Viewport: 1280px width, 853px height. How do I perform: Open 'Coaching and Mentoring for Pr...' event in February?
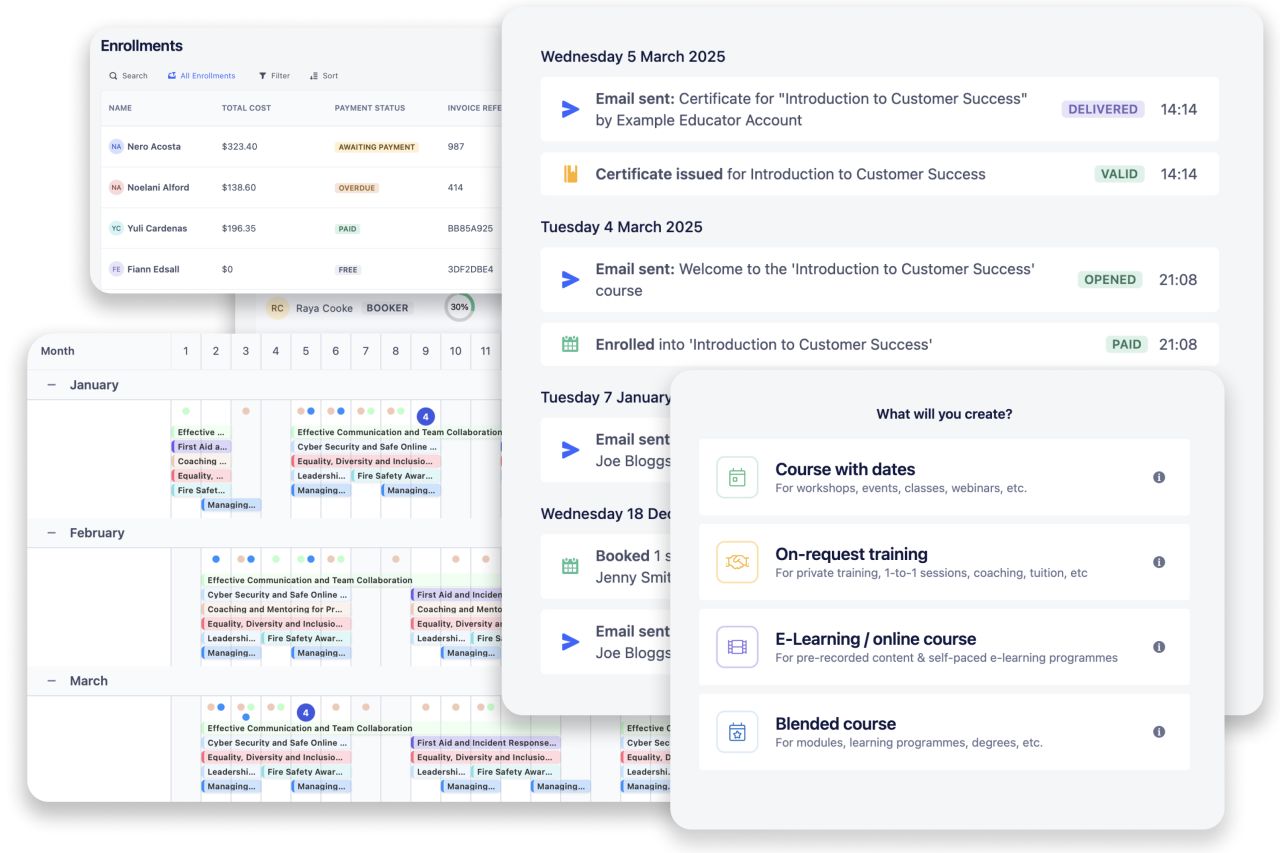[x=276, y=609]
